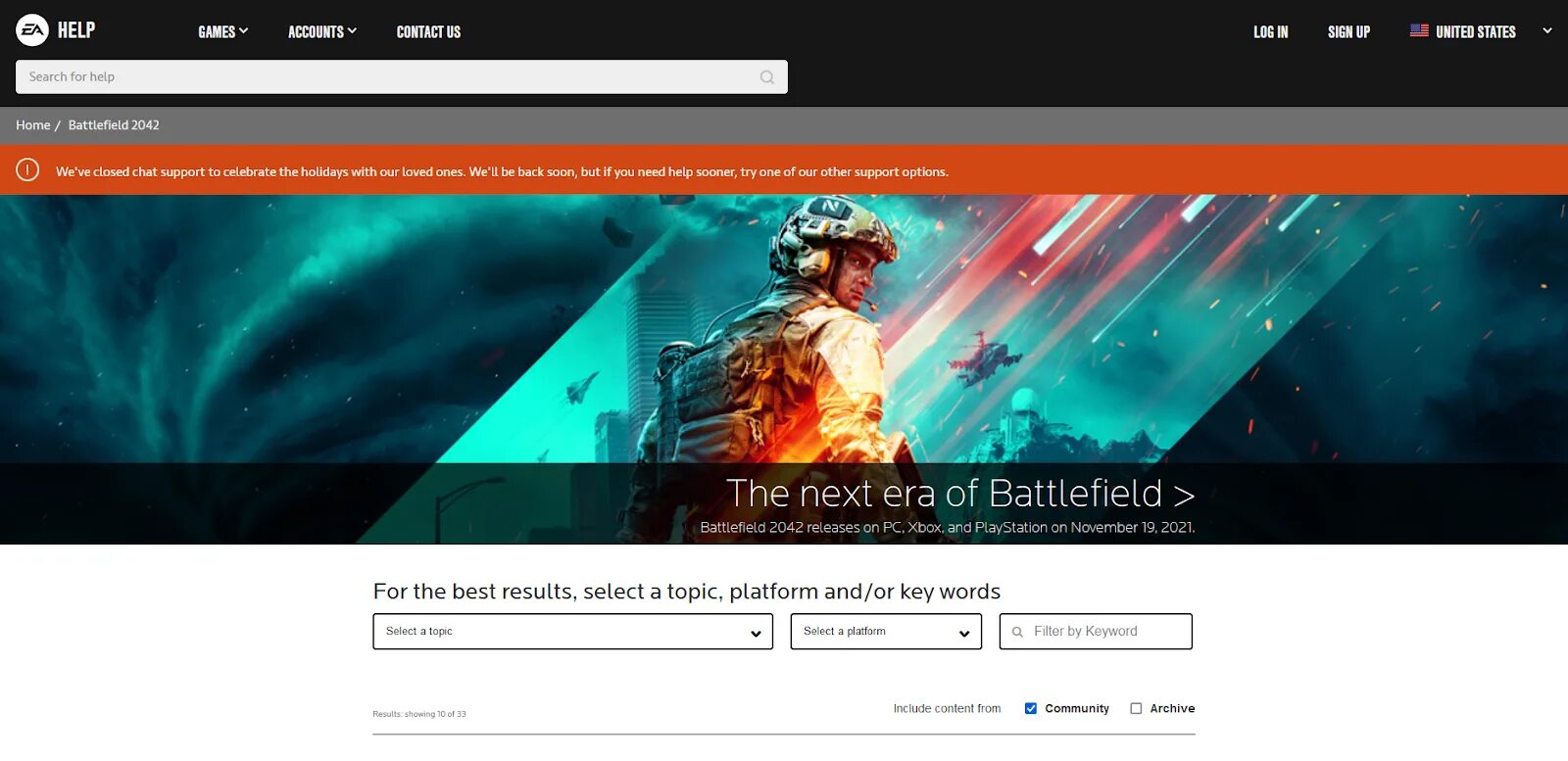Open the Select a platform dropdown

(x=886, y=632)
